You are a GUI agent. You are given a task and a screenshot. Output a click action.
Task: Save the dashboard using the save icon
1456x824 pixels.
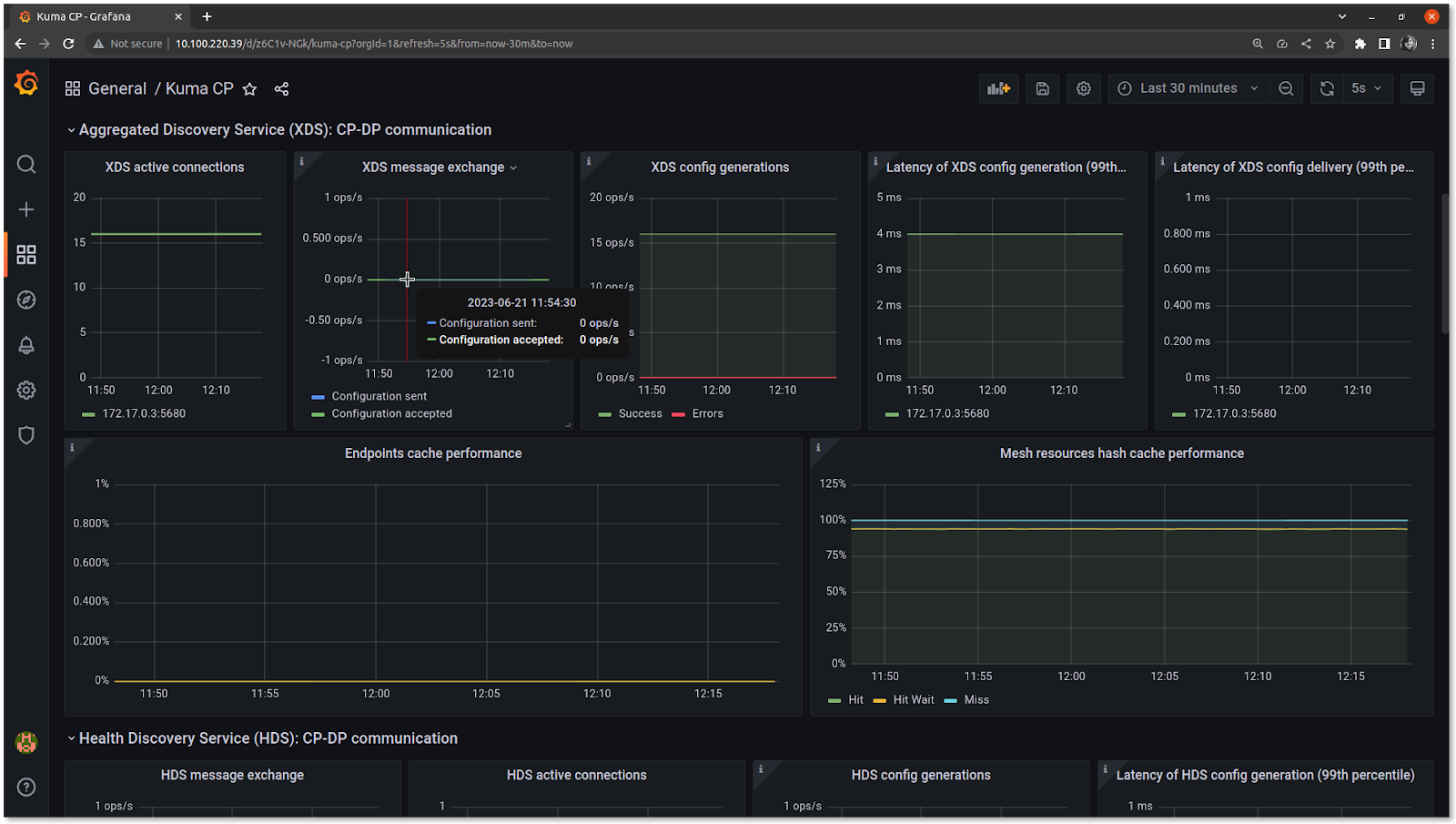[x=1043, y=88]
